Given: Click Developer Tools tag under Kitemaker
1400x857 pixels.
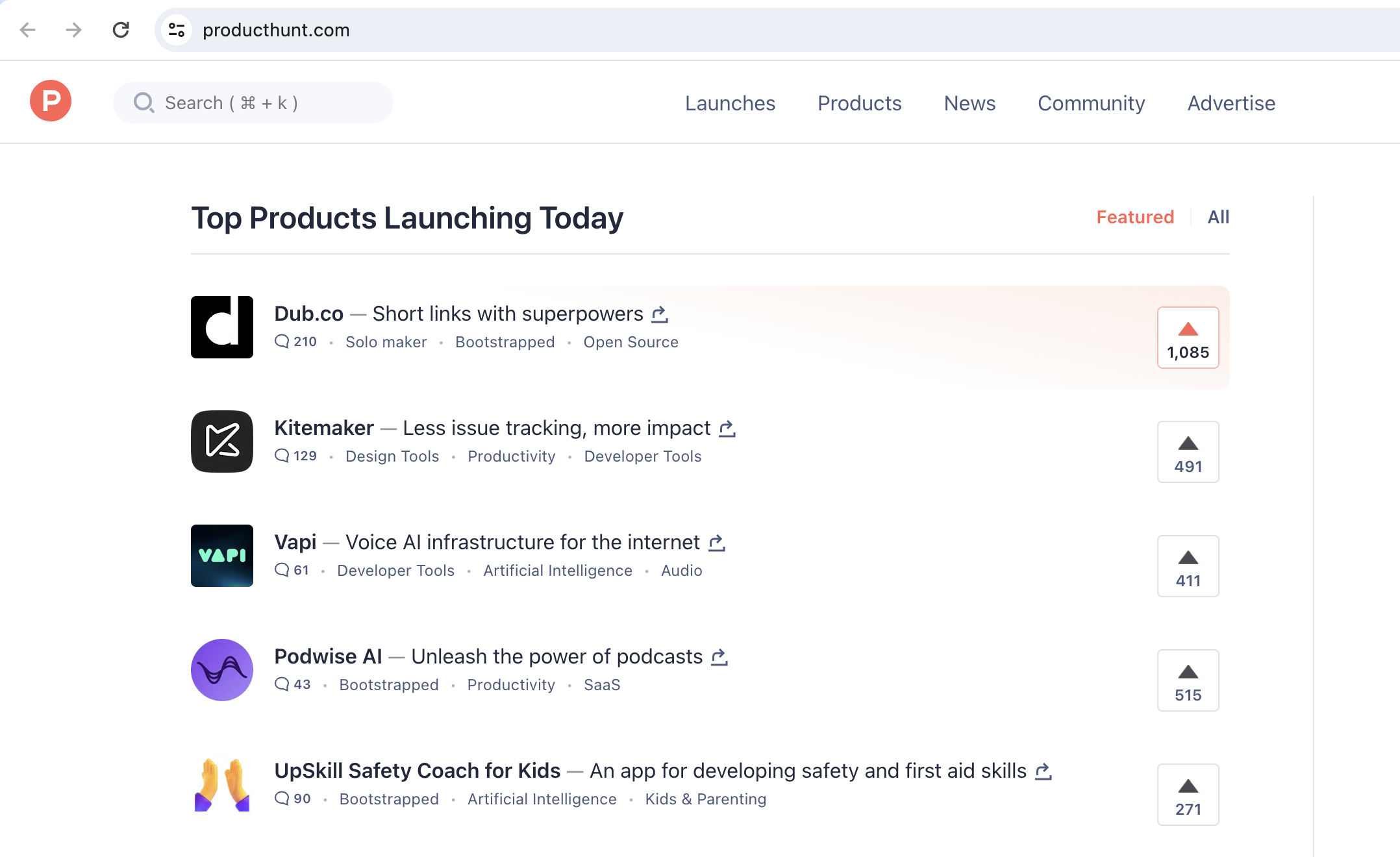Looking at the screenshot, I should [643, 456].
